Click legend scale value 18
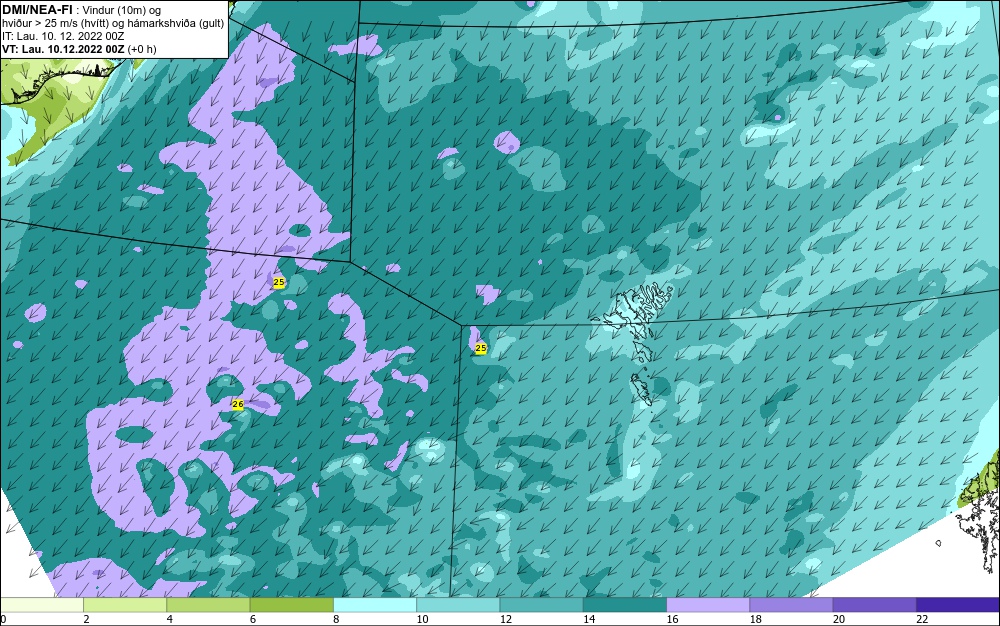 tap(755, 619)
